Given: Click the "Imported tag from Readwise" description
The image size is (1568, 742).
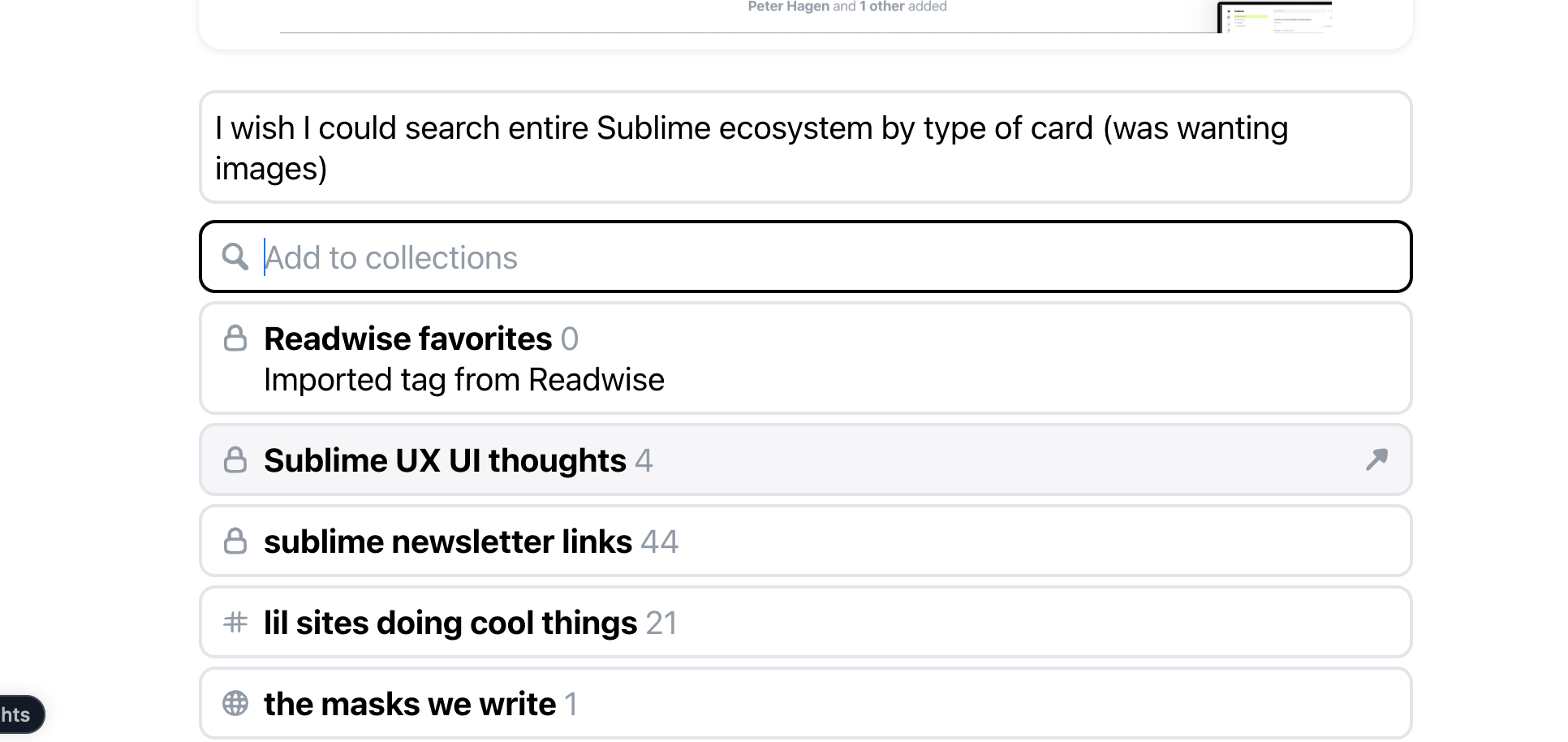Looking at the screenshot, I should point(464,380).
